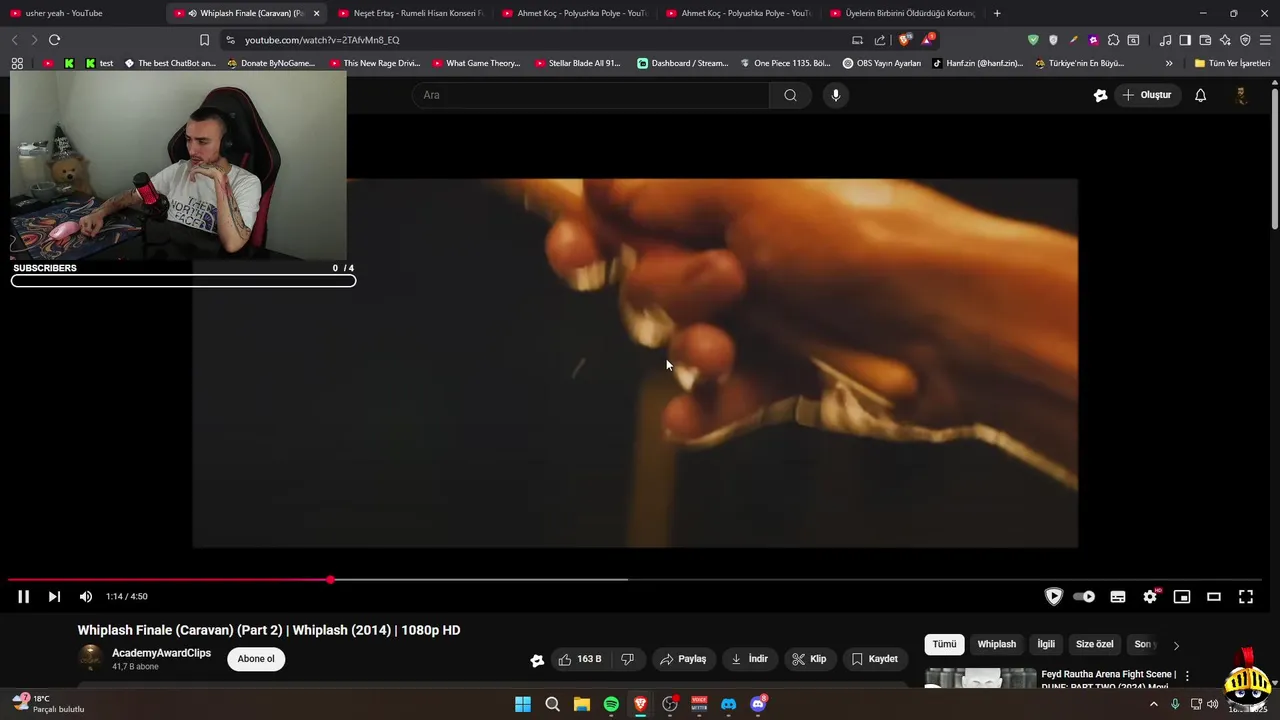Open browser extensions puzzle icon
Viewport: 1280px width, 720px height.
[1113, 40]
